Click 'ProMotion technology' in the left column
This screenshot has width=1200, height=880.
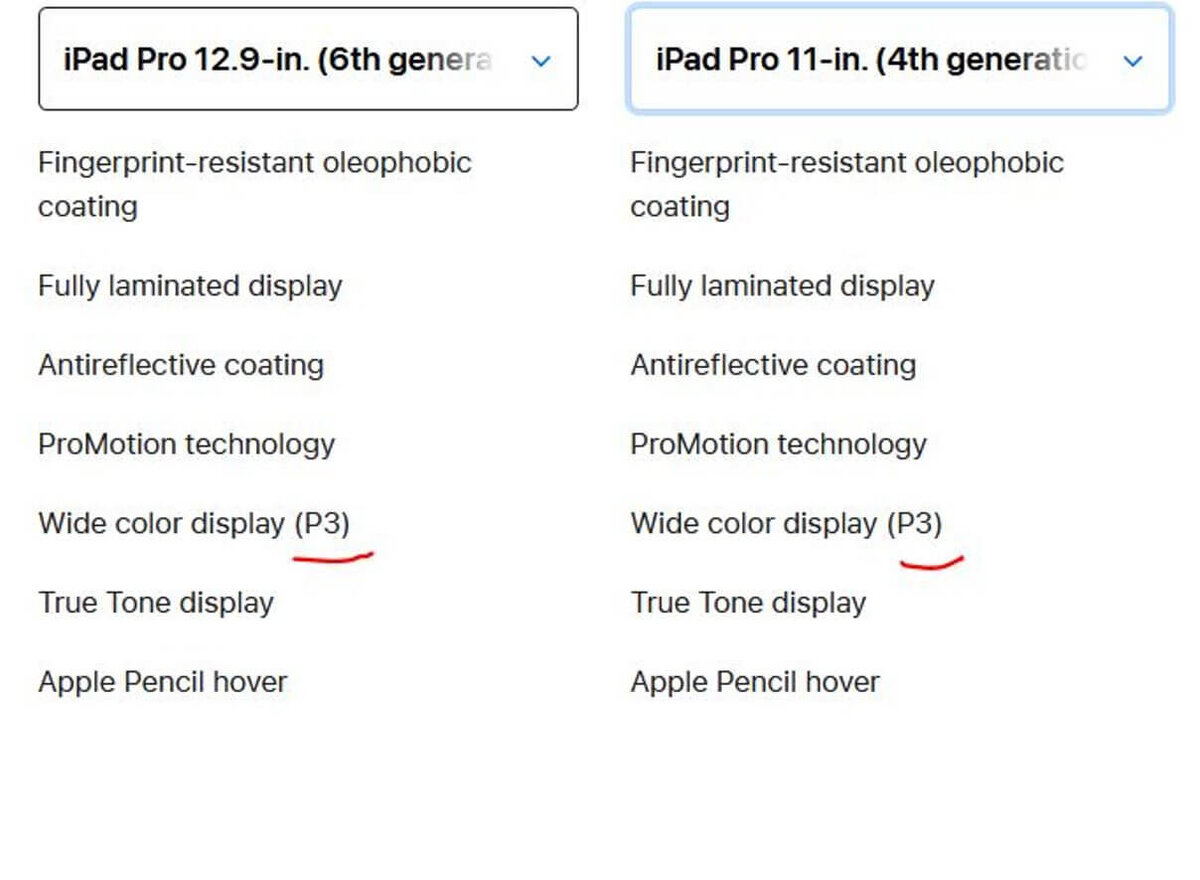(186, 444)
